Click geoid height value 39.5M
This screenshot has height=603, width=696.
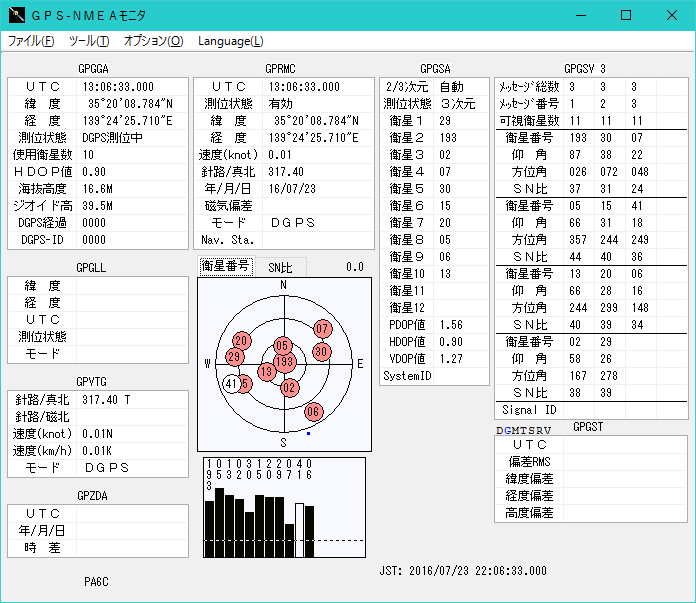97,206
